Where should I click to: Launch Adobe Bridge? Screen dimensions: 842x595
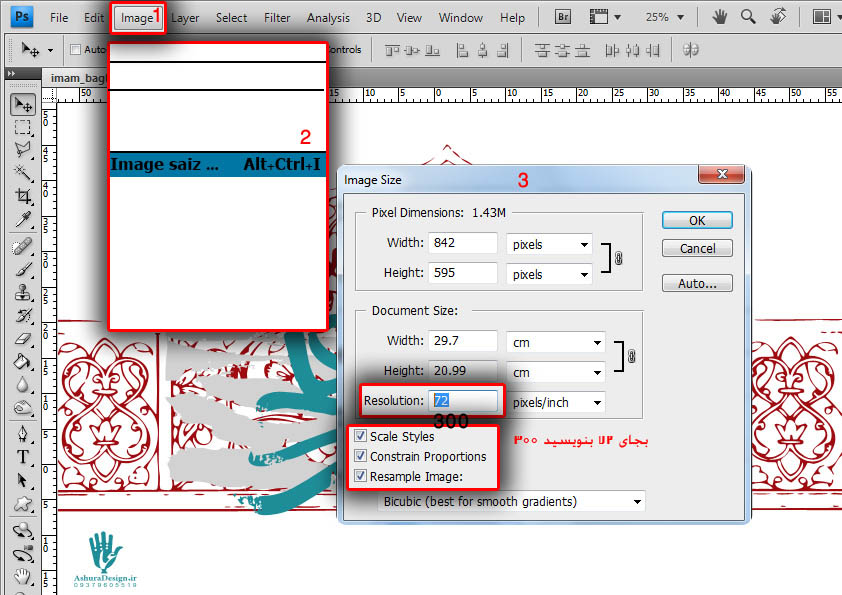pos(563,17)
